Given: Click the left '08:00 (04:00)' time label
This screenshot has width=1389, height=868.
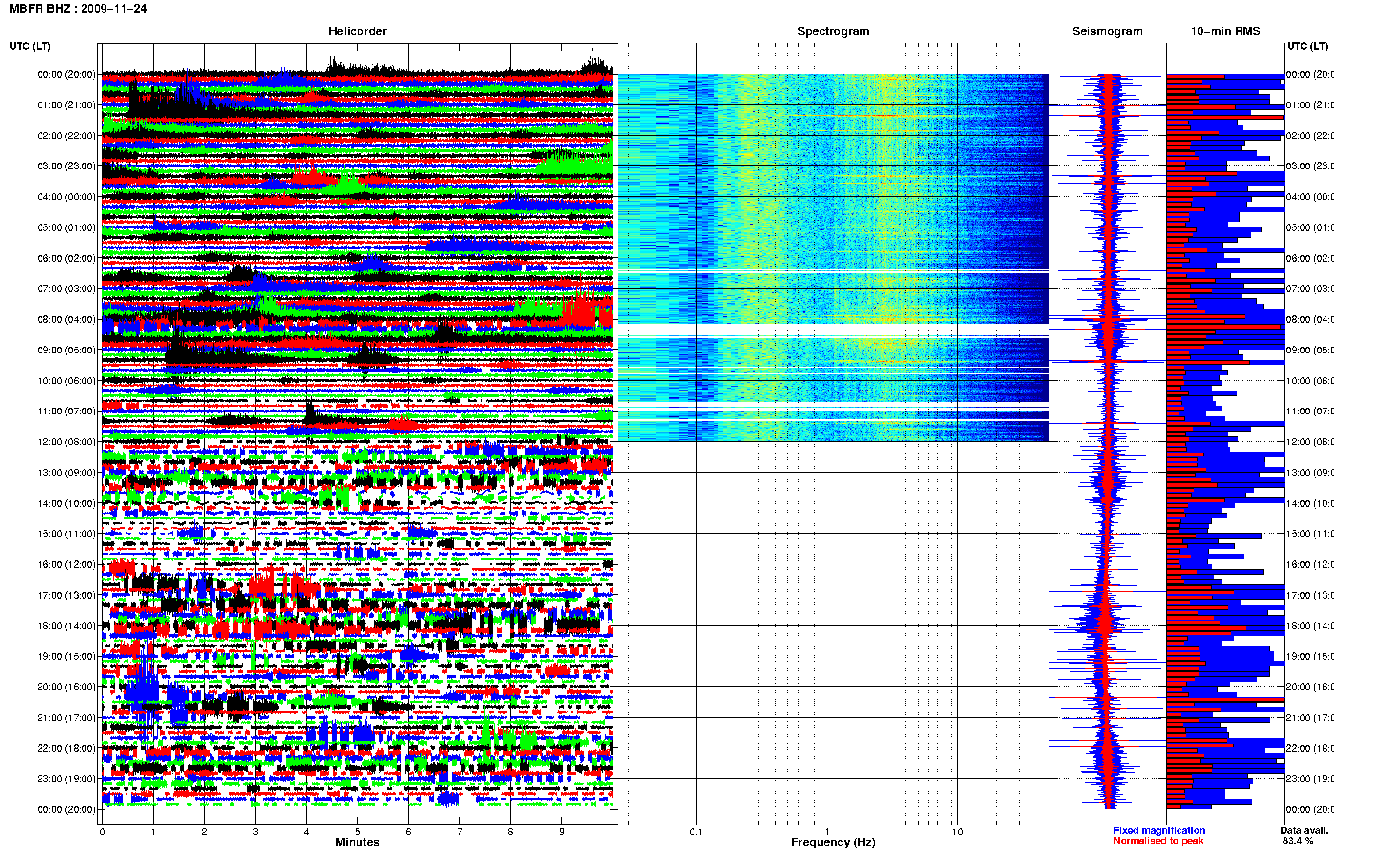Looking at the screenshot, I should [66, 319].
